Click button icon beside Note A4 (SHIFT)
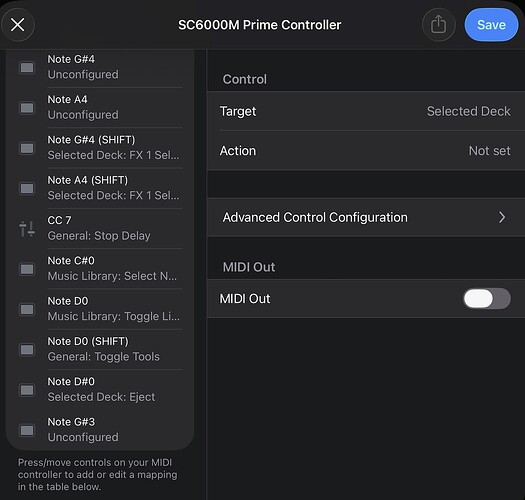Screen dimensions: 525x500 [27, 188]
